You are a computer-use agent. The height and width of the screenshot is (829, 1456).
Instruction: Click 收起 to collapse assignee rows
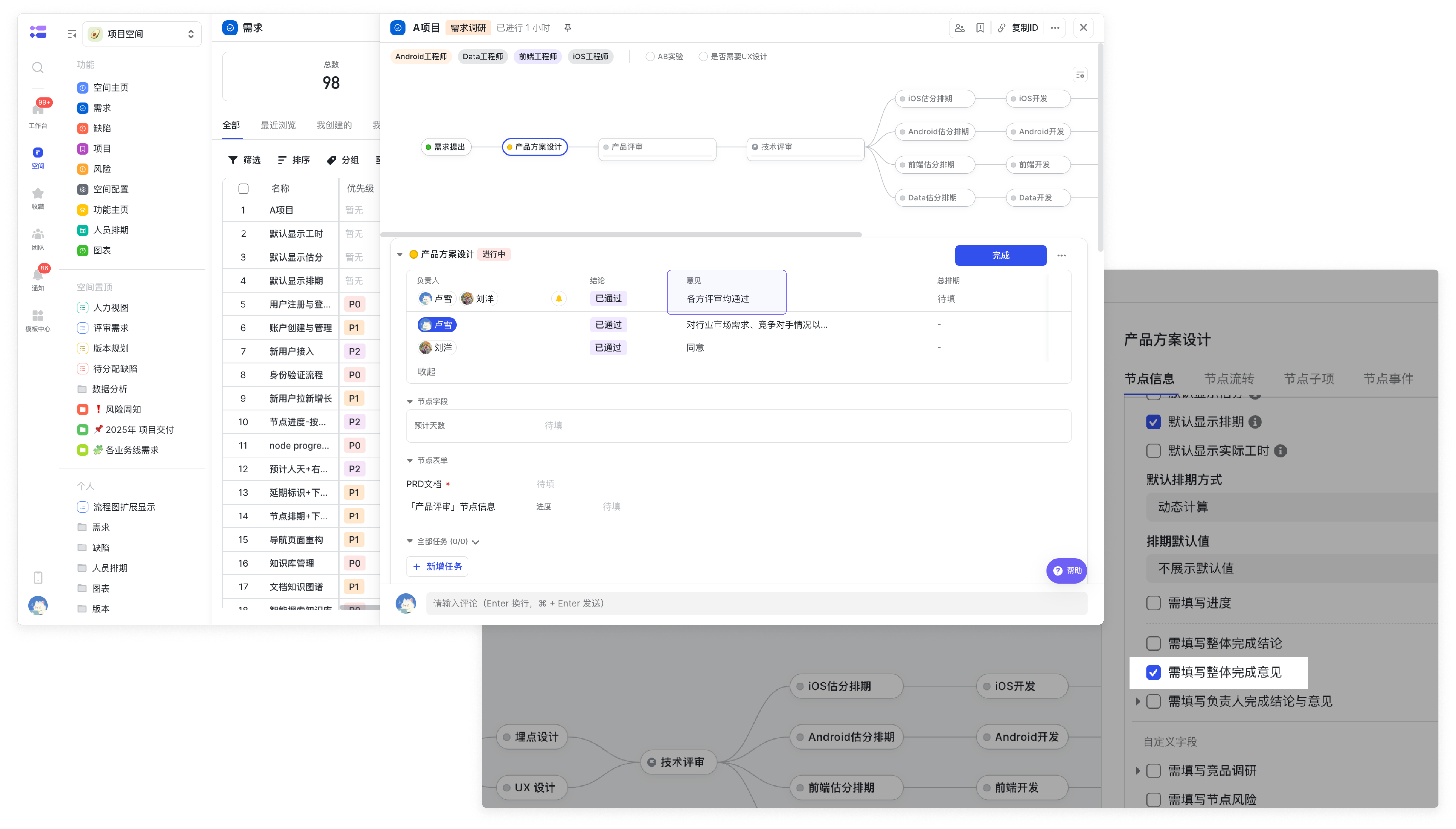(426, 372)
